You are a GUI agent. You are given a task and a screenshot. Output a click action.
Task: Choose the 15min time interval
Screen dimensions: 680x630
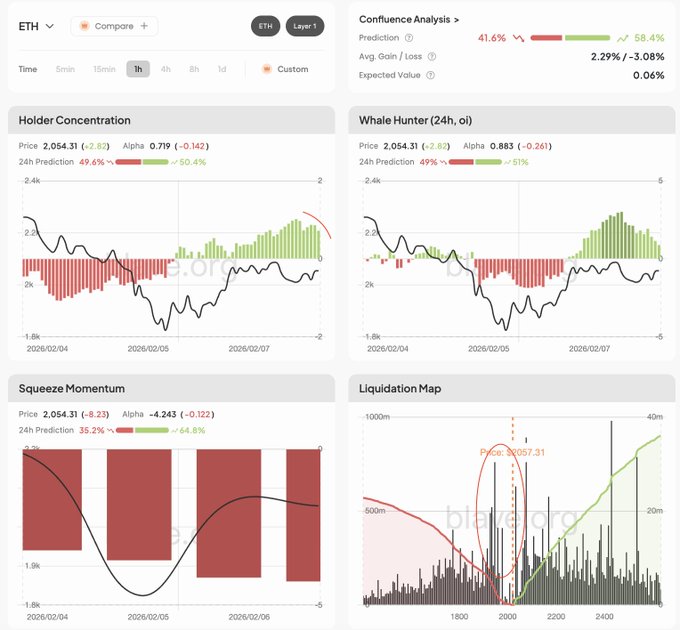pos(104,69)
